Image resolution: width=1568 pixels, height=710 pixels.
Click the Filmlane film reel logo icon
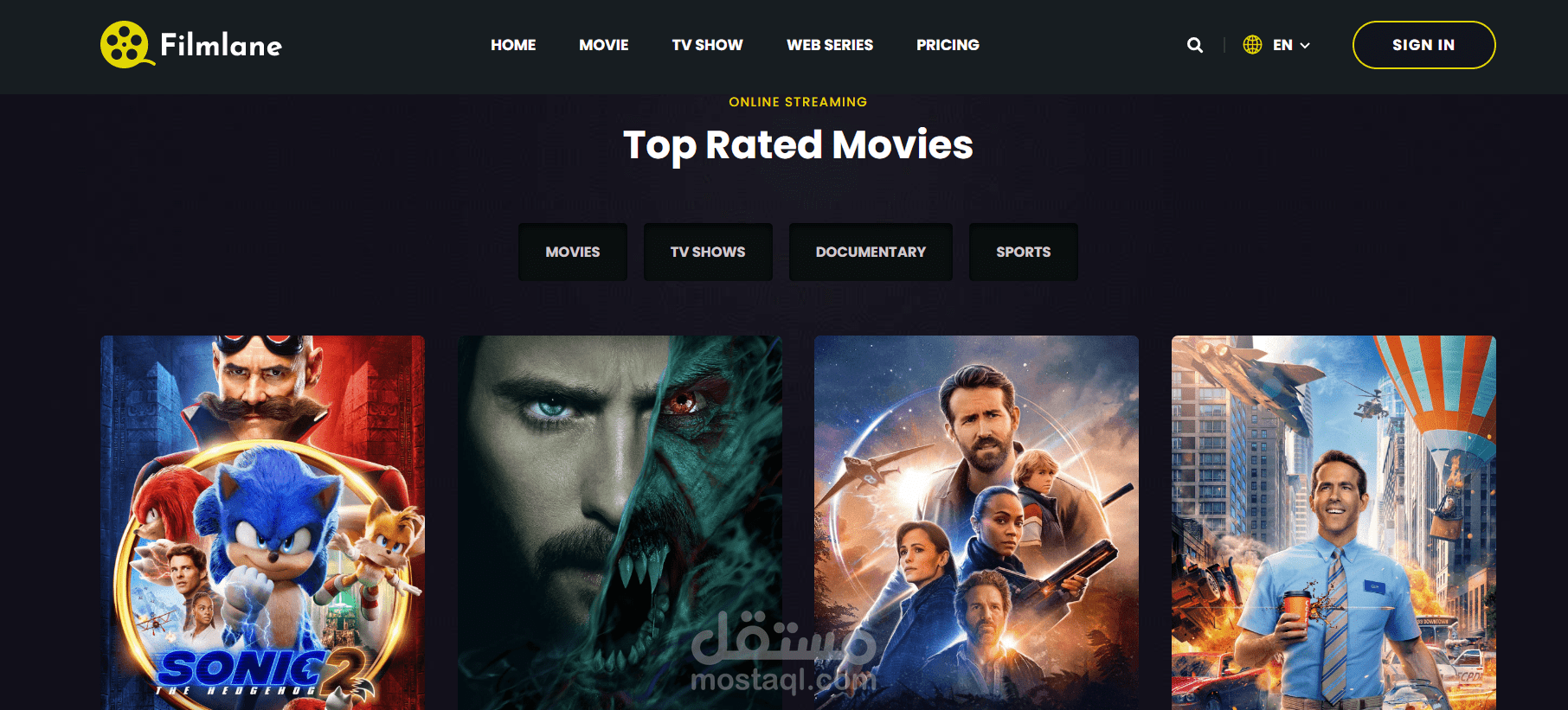(x=126, y=45)
